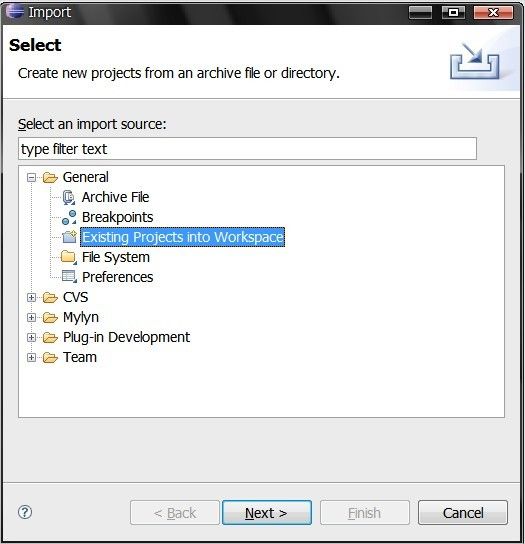
Task: Select the File System import source
Action: pos(116,257)
